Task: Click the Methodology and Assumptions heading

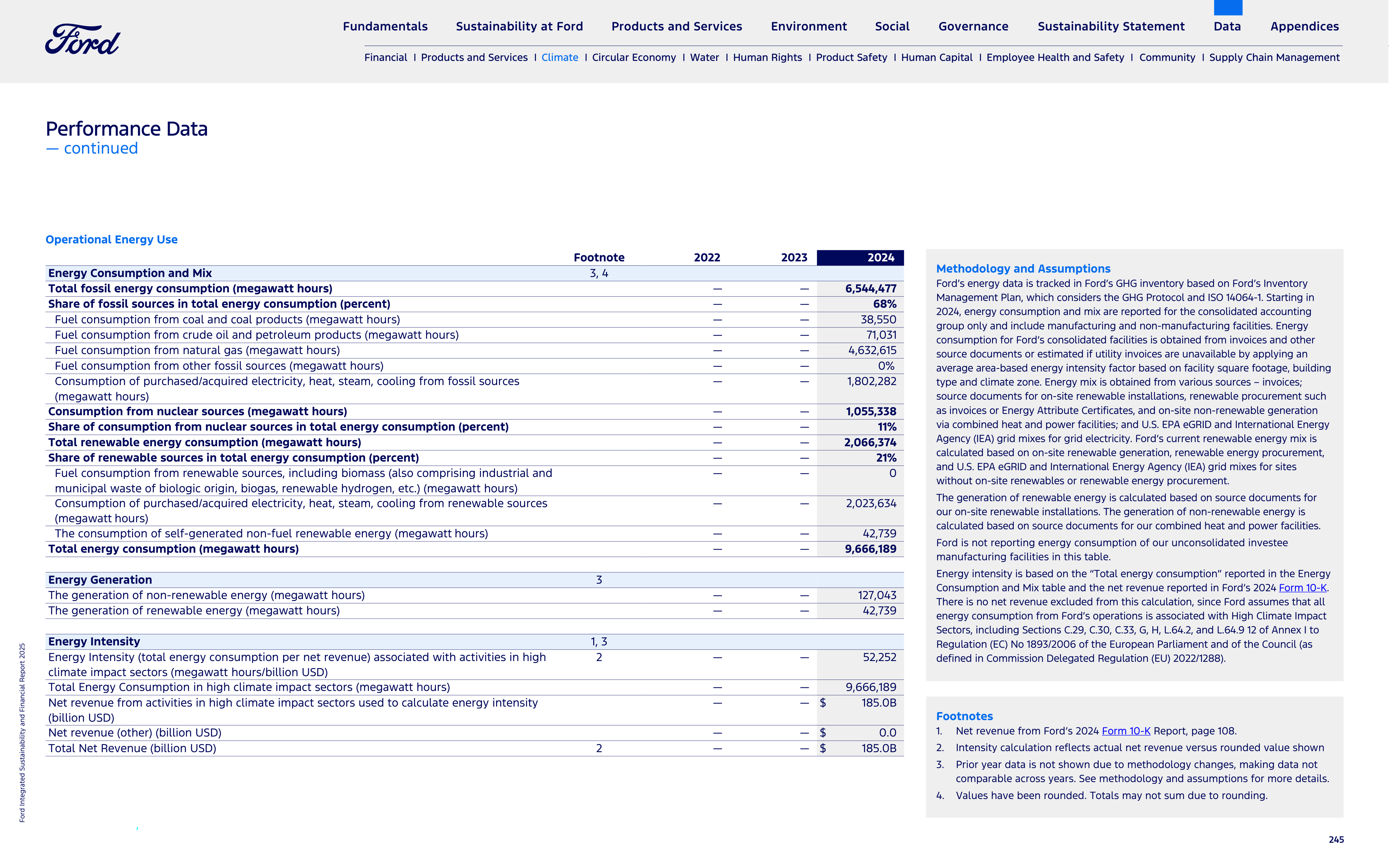Action: (1023, 269)
